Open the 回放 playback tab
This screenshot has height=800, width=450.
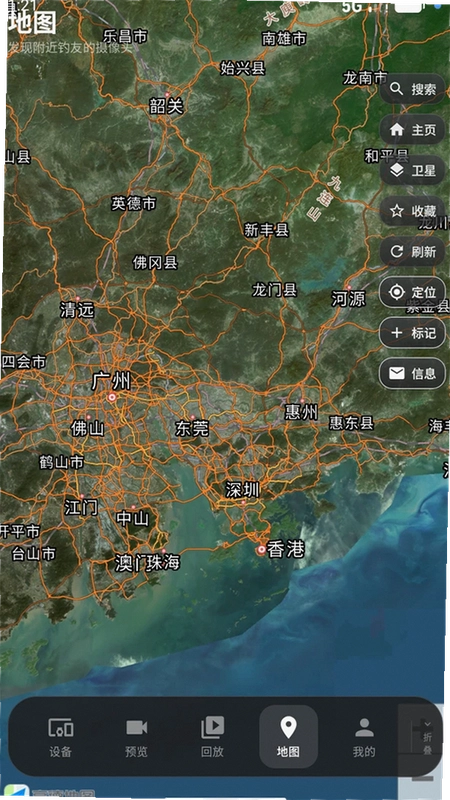pyautogui.click(x=212, y=737)
